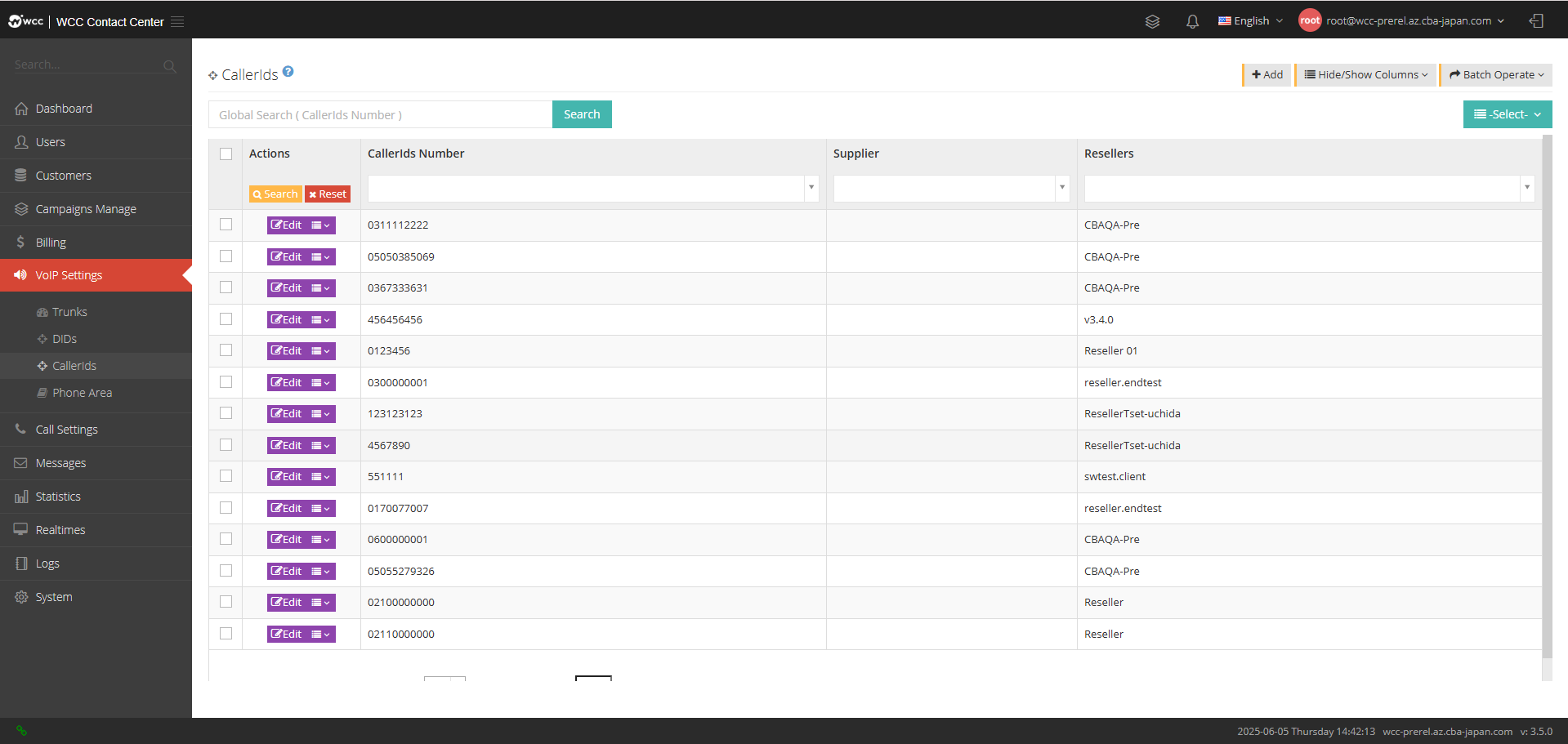Image resolution: width=1568 pixels, height=744 pixels.
Task: Expand action menu beside Edit for 551111
Action: coord(321,477)
